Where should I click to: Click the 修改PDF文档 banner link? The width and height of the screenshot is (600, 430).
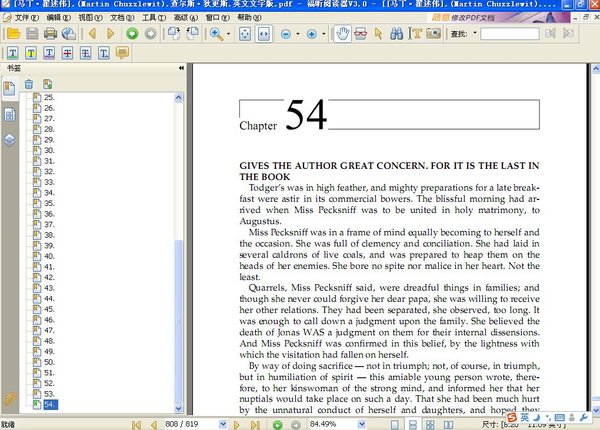(x=473, y=18)
